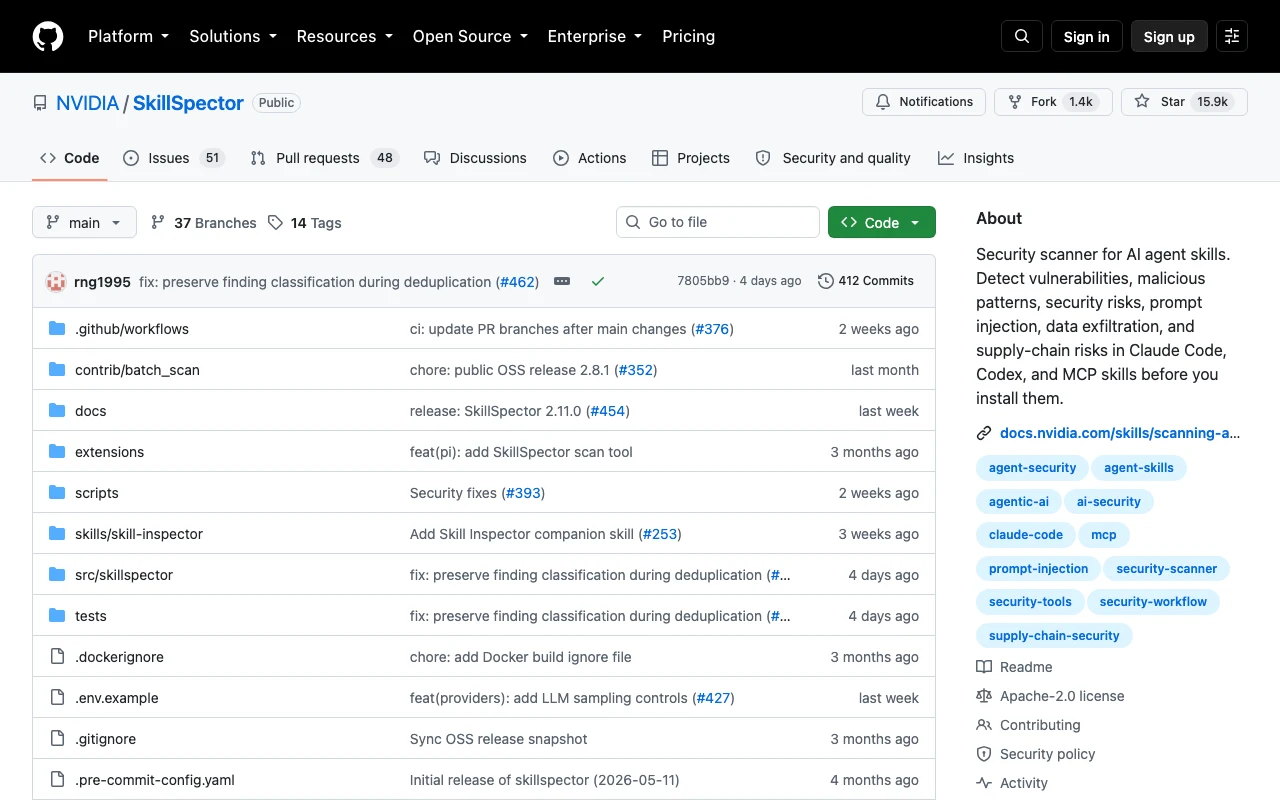Click the .github/workflows folder icon
This screenshot has height=800, width=1280.
click(57, 329)
